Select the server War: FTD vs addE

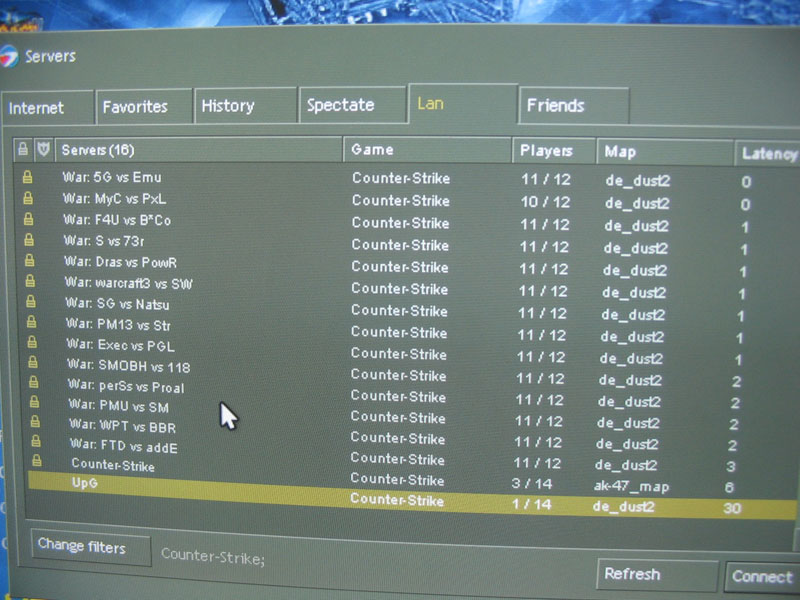pos(124,446)
